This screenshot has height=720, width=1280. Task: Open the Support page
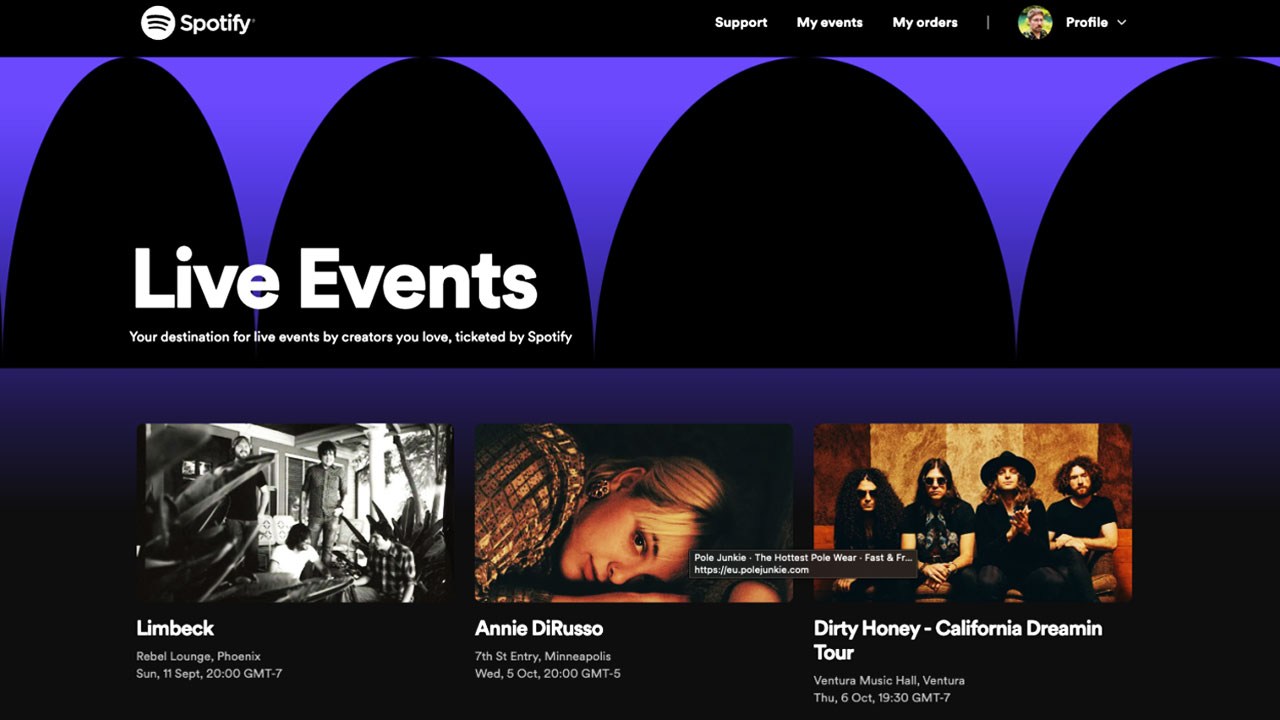pos(740,22)
